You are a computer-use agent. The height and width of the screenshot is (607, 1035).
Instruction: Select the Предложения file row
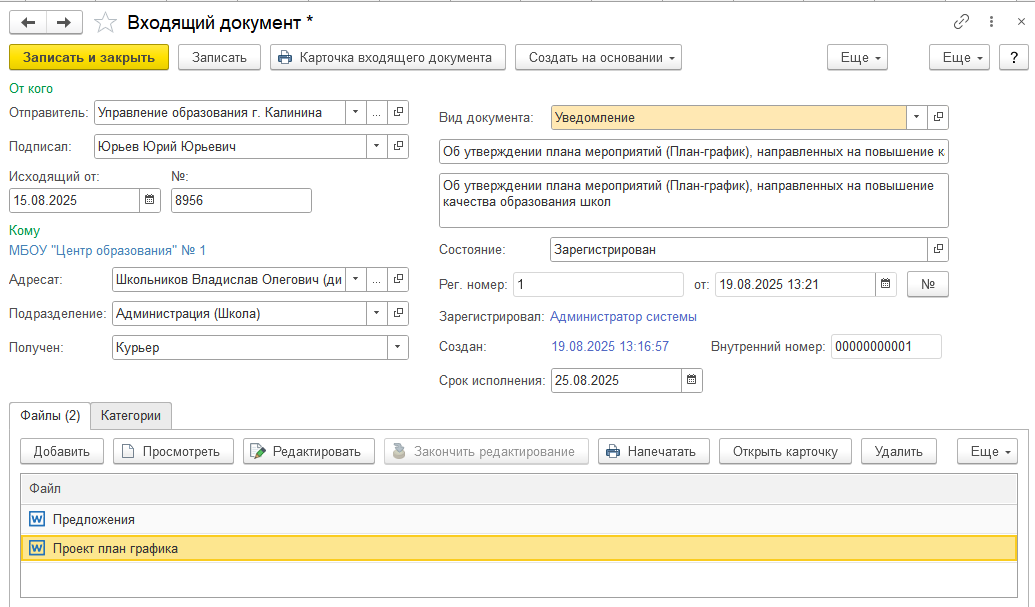[x=94, y=519]
